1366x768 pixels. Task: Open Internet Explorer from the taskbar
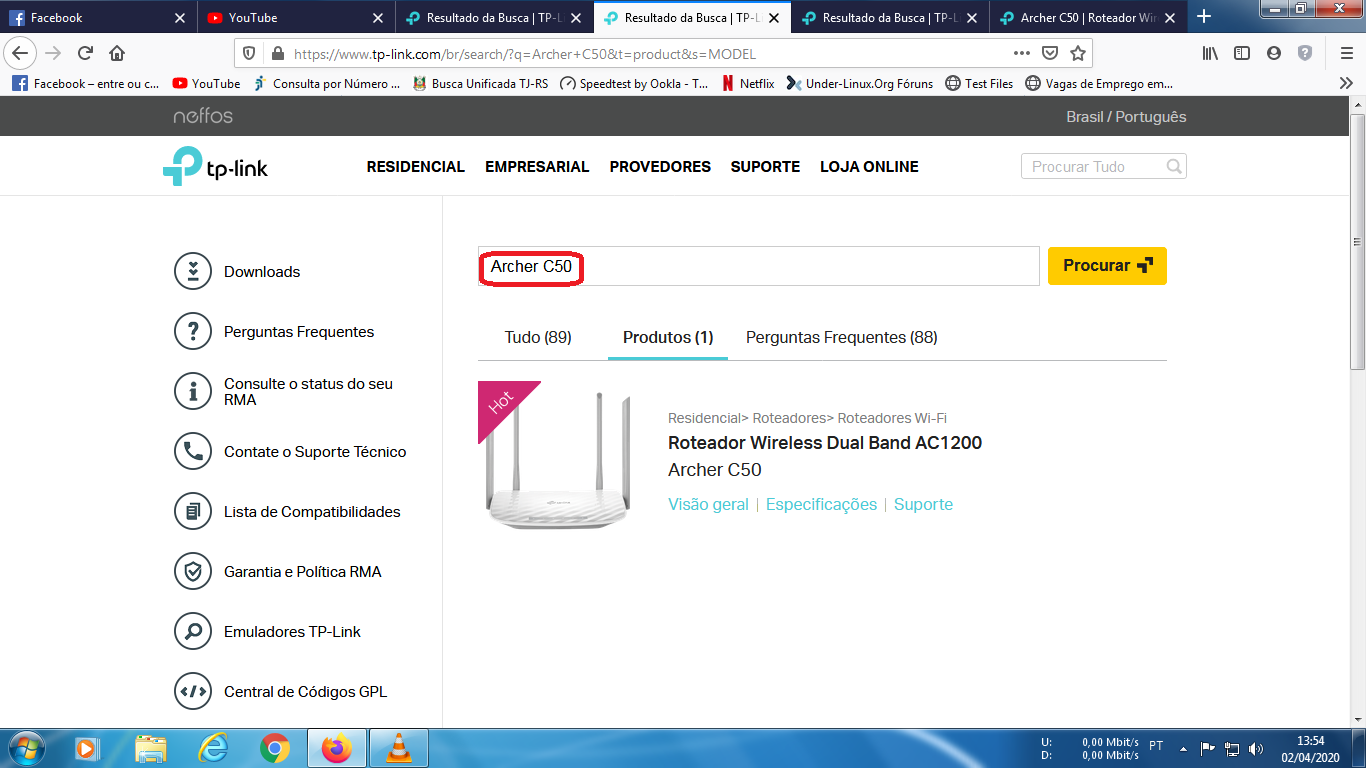(x=213, y=748)
